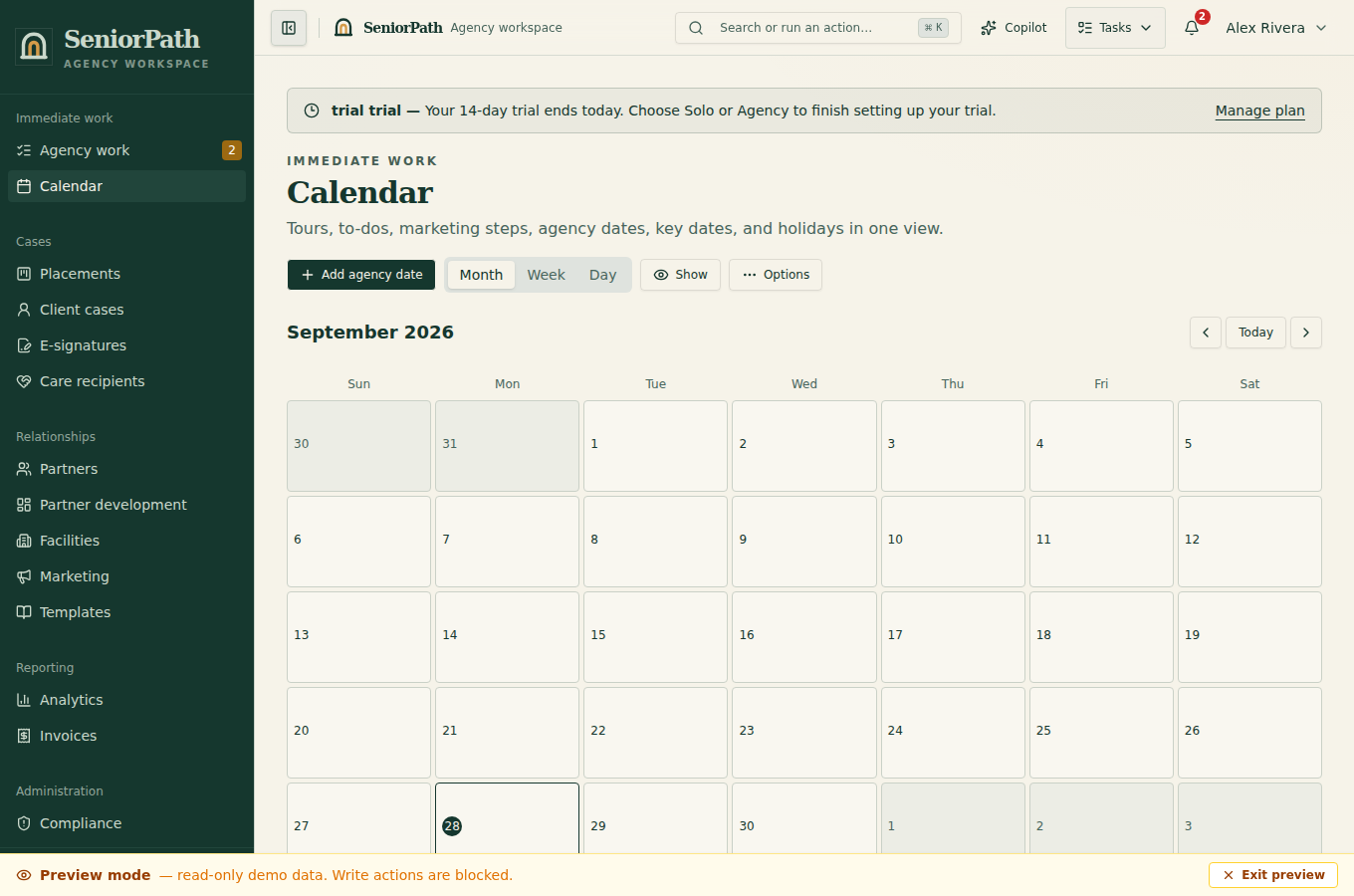Select September 28 on the calendar
The height and width of the screenshot is (896, 1354).
coord(507,818)
